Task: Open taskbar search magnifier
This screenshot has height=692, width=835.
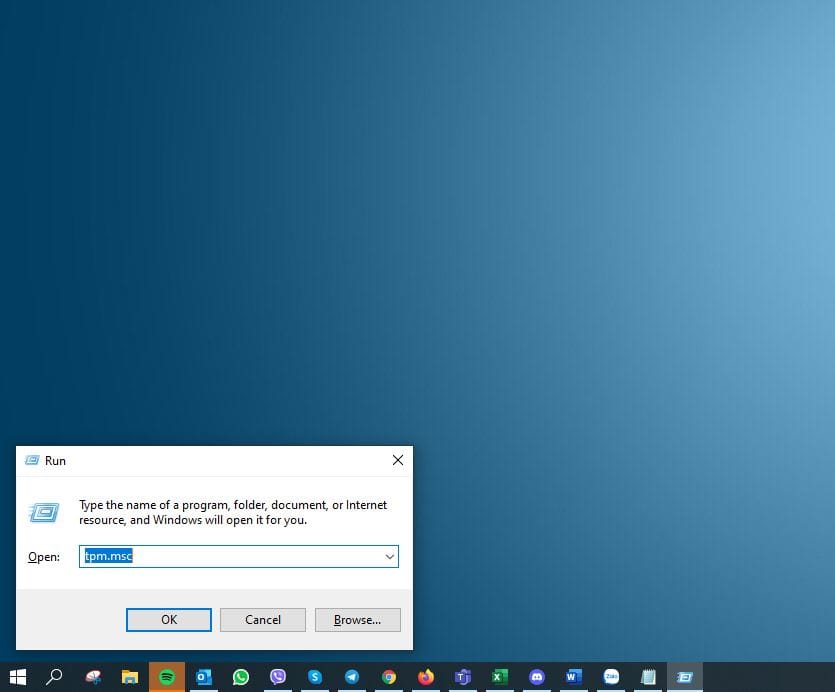Action: [55, 677]
